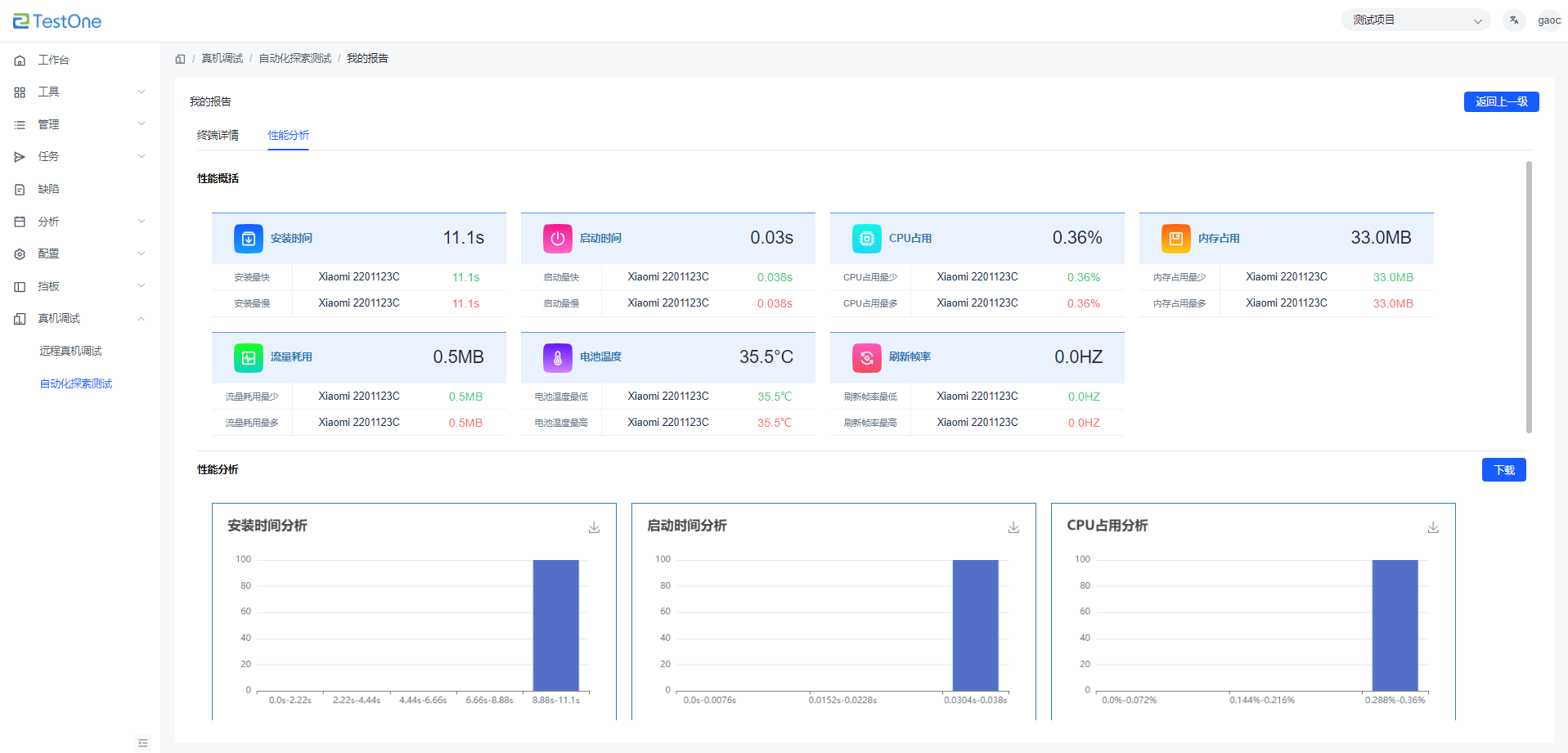This screenshot has width=1568, height=753.
Task: Click the 返回上一级 button
Action: pos(1501,101)
